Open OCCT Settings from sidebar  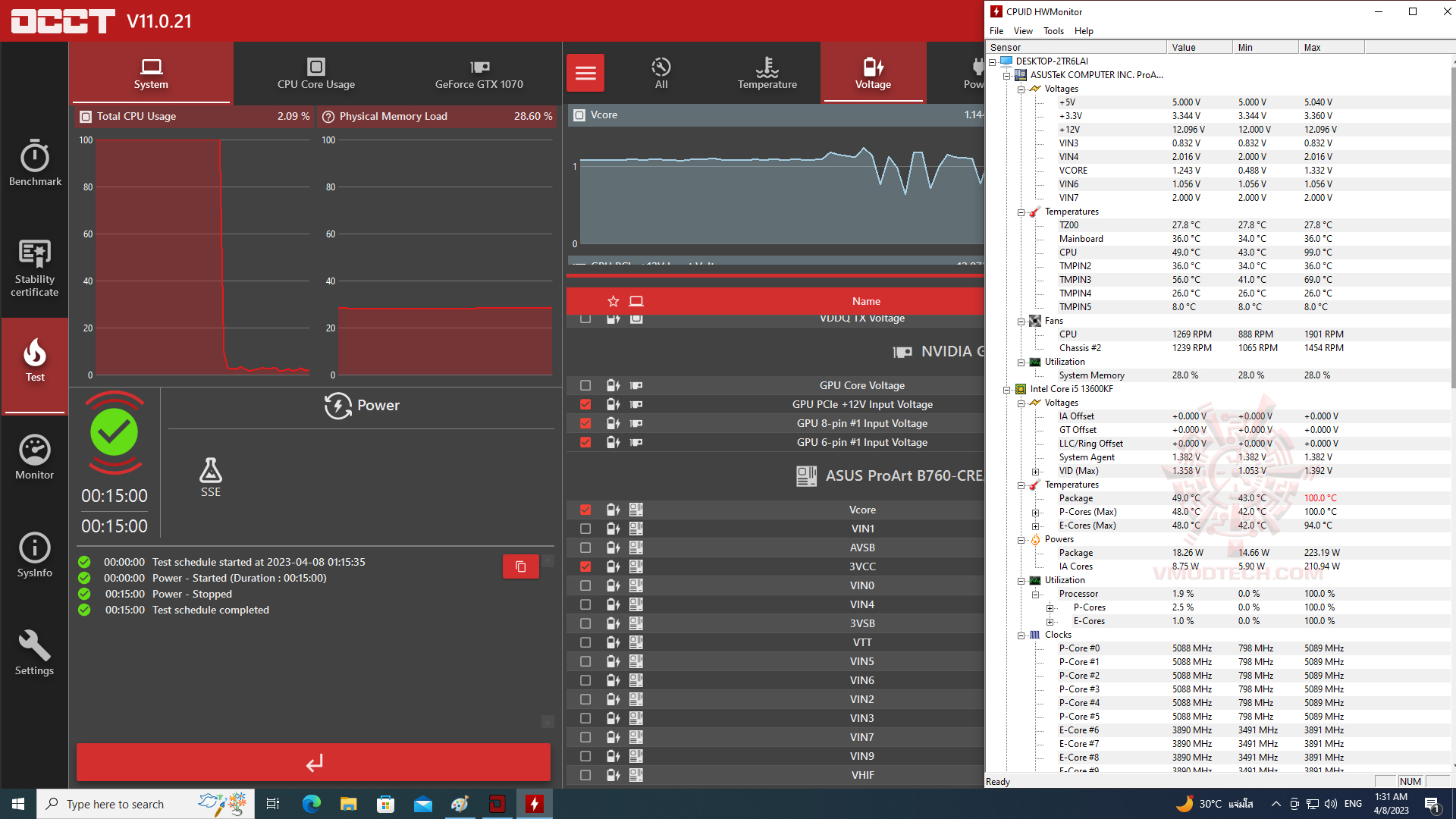35,652
